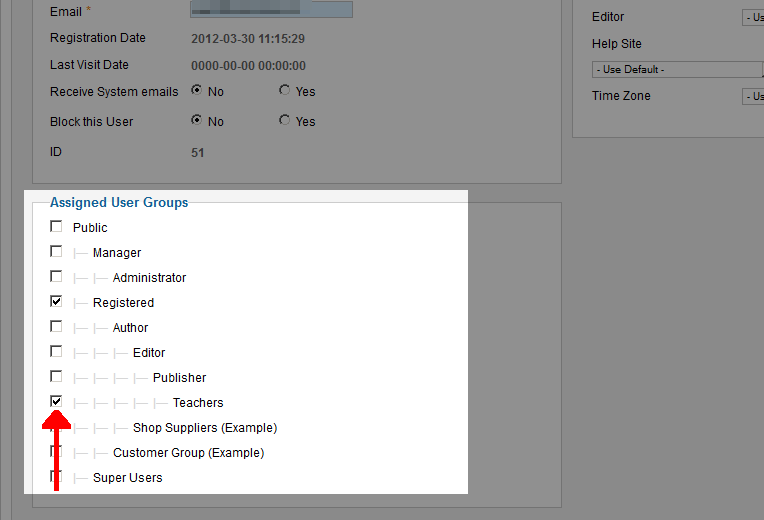
Task: Tick the Shop Suppliers (Example) checkbox
Action: tap(56, 427)
